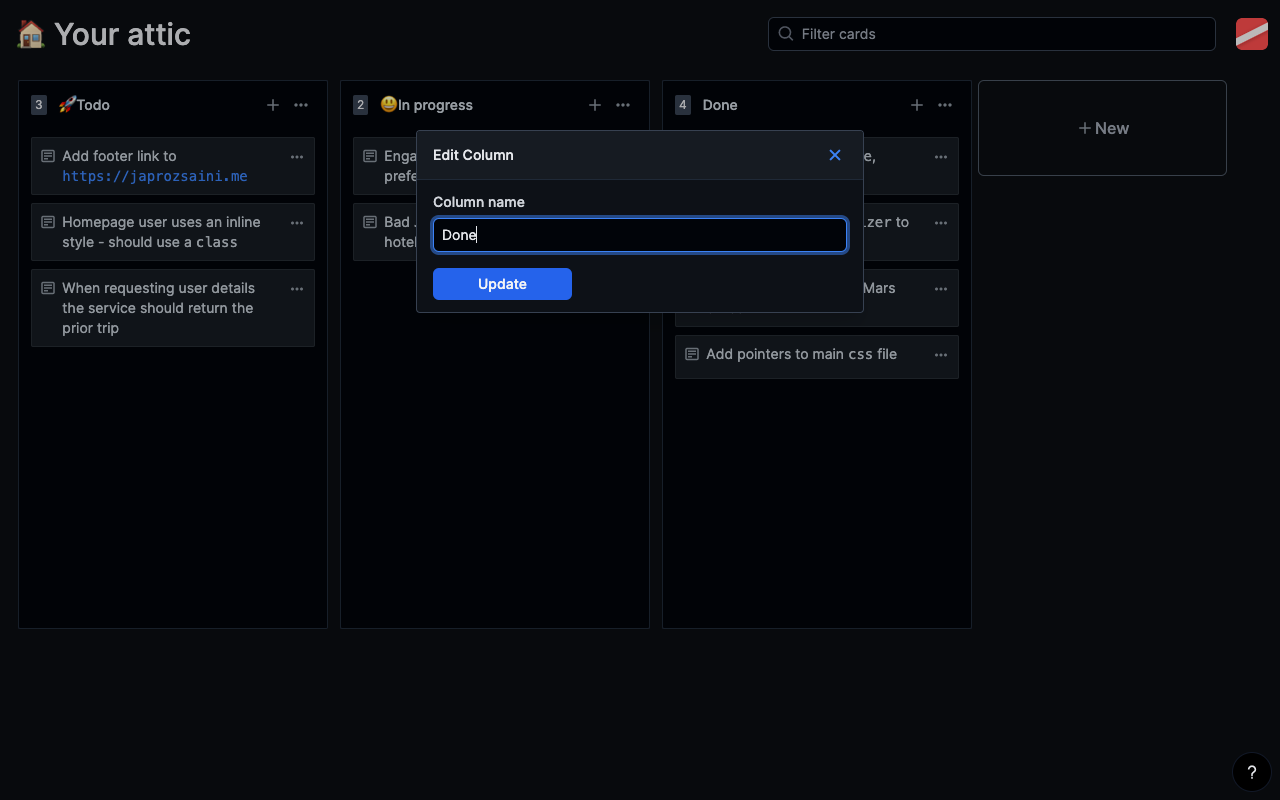Add a card to the In progress column
The image size is (1280, 800).
595,105
